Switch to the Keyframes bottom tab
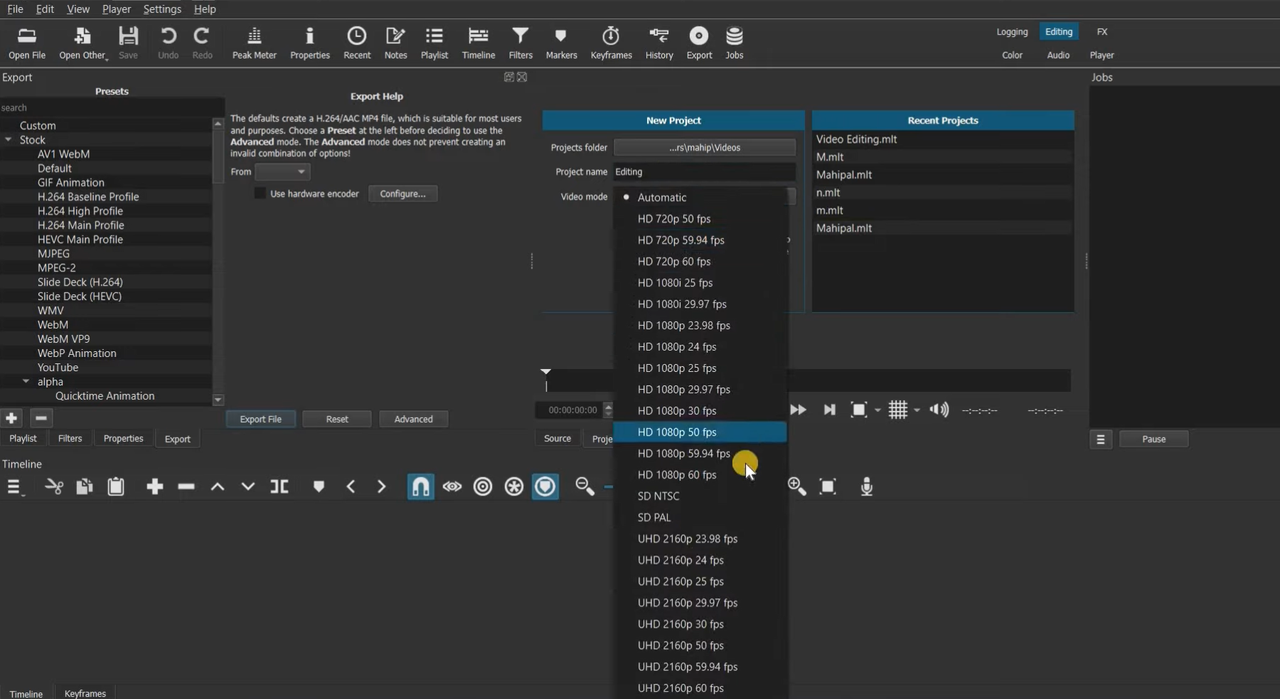 tap(85, 693)
